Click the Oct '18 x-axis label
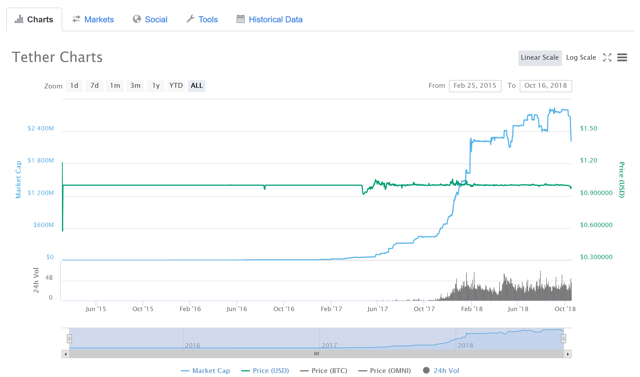This screenshot has height=377, width=640. tap(565, 309)
